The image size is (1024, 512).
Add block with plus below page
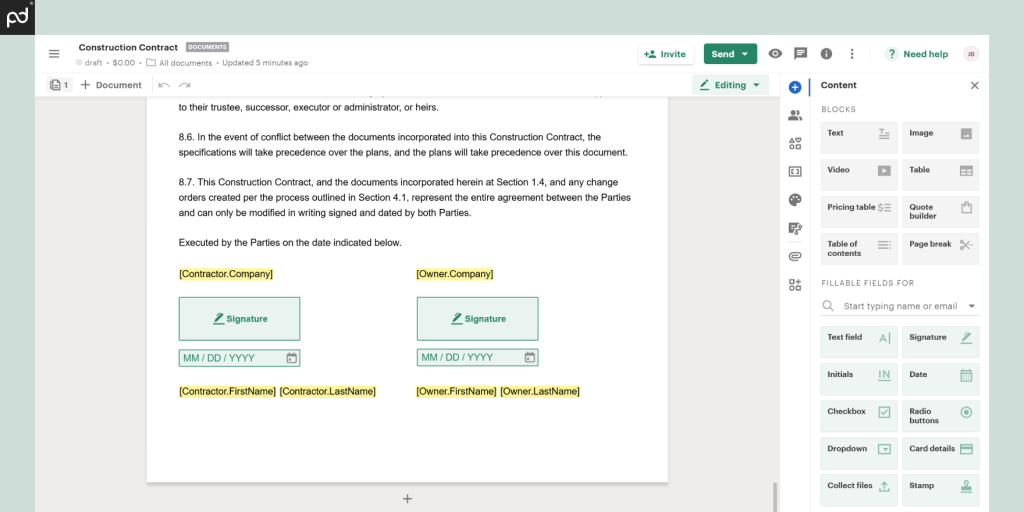coord(408,499)
